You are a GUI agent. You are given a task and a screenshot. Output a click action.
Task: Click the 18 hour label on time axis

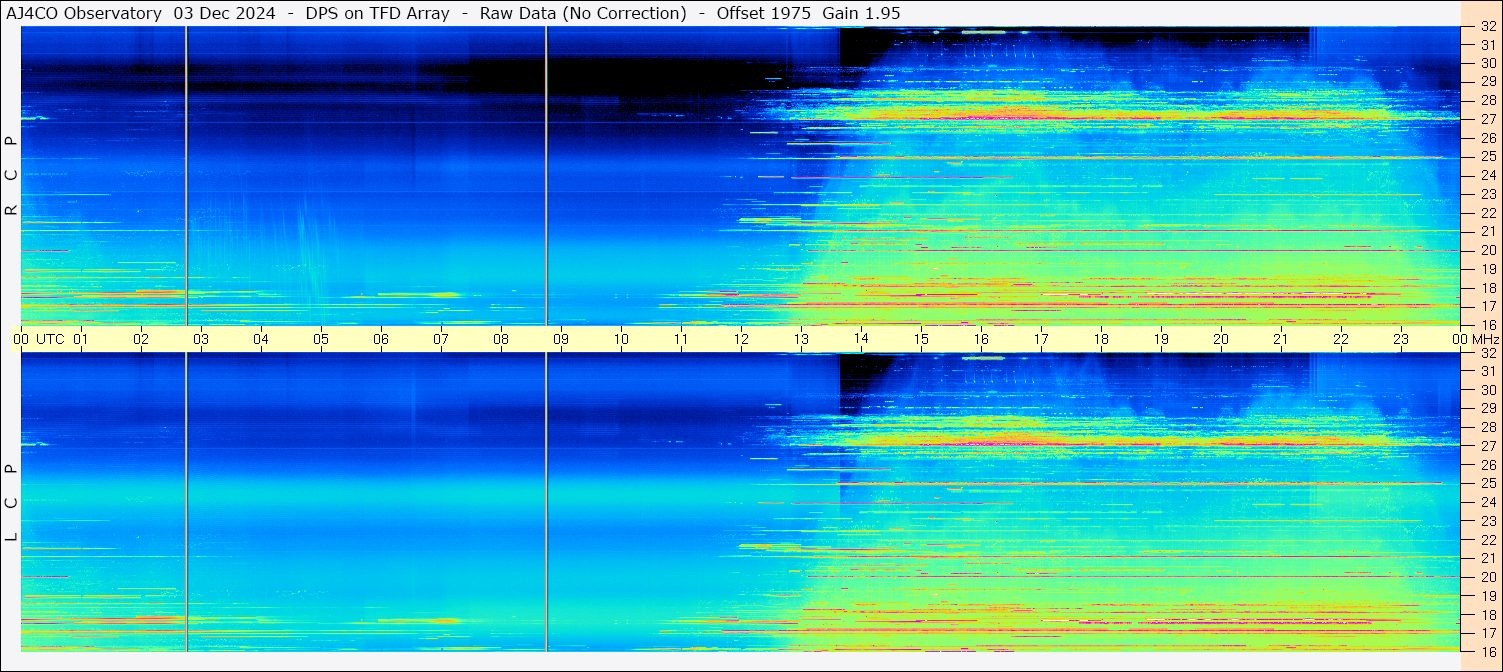[1101, 339]
